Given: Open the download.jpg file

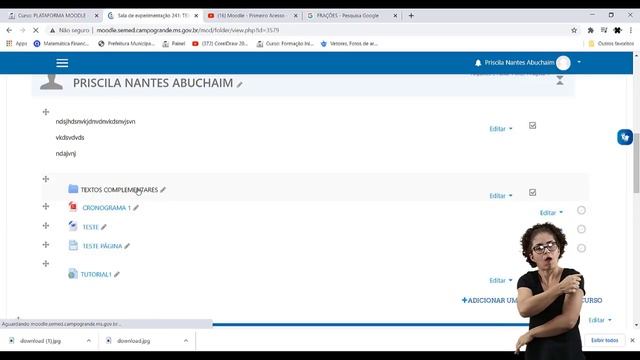Looking at the screenshot, I should point(133,340).
